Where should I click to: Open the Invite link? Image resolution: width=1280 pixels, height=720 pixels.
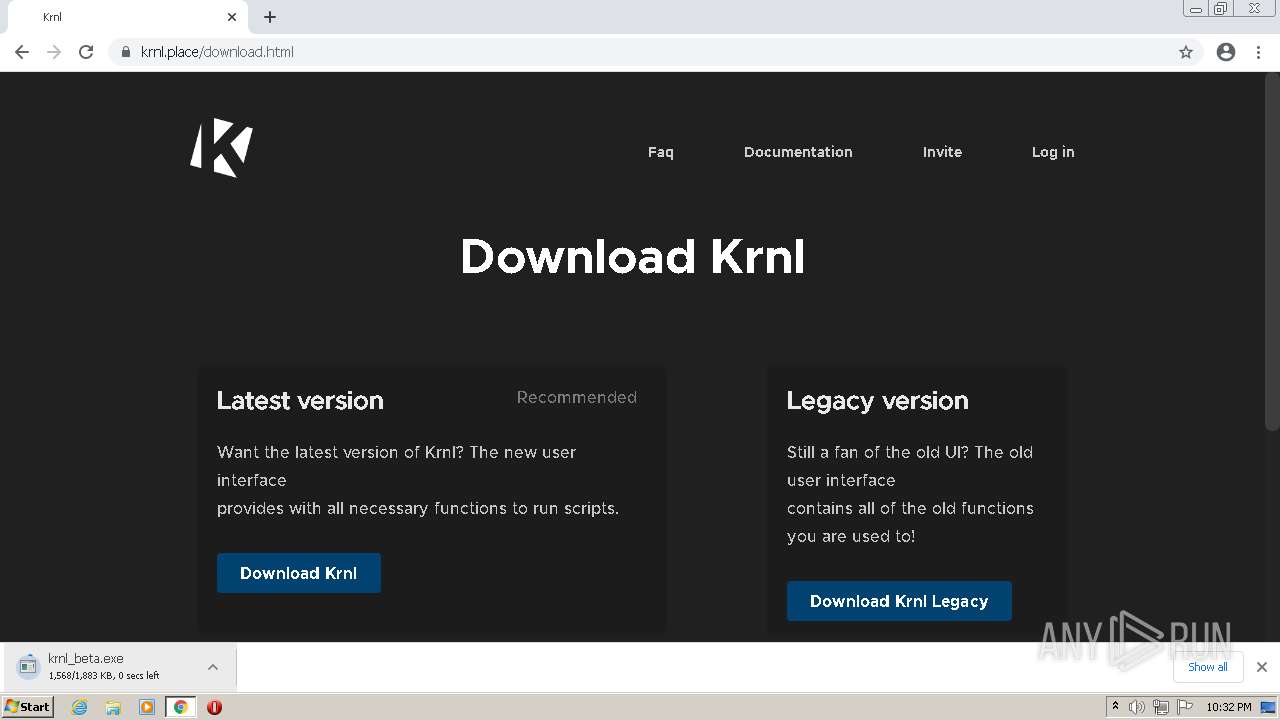coord(942,152)
